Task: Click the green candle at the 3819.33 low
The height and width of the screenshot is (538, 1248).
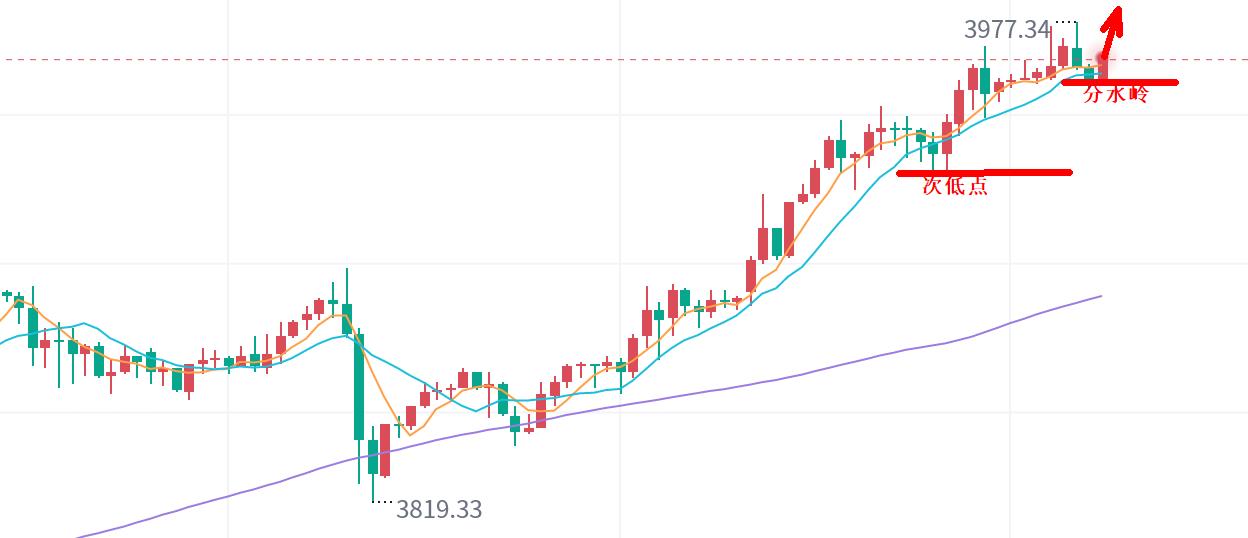Action: tap(373, 456)
